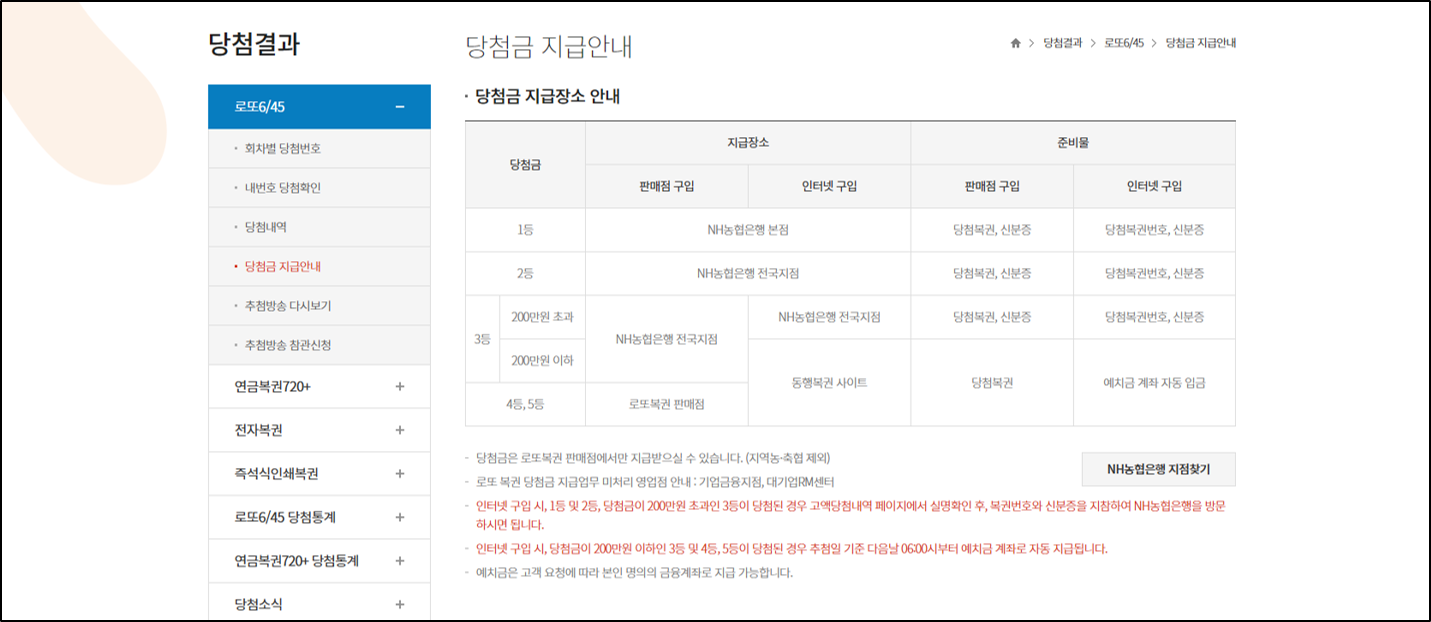
Task: Click 예치금 계좌 자동 입금 cell
Action: tap(1155, 382)
